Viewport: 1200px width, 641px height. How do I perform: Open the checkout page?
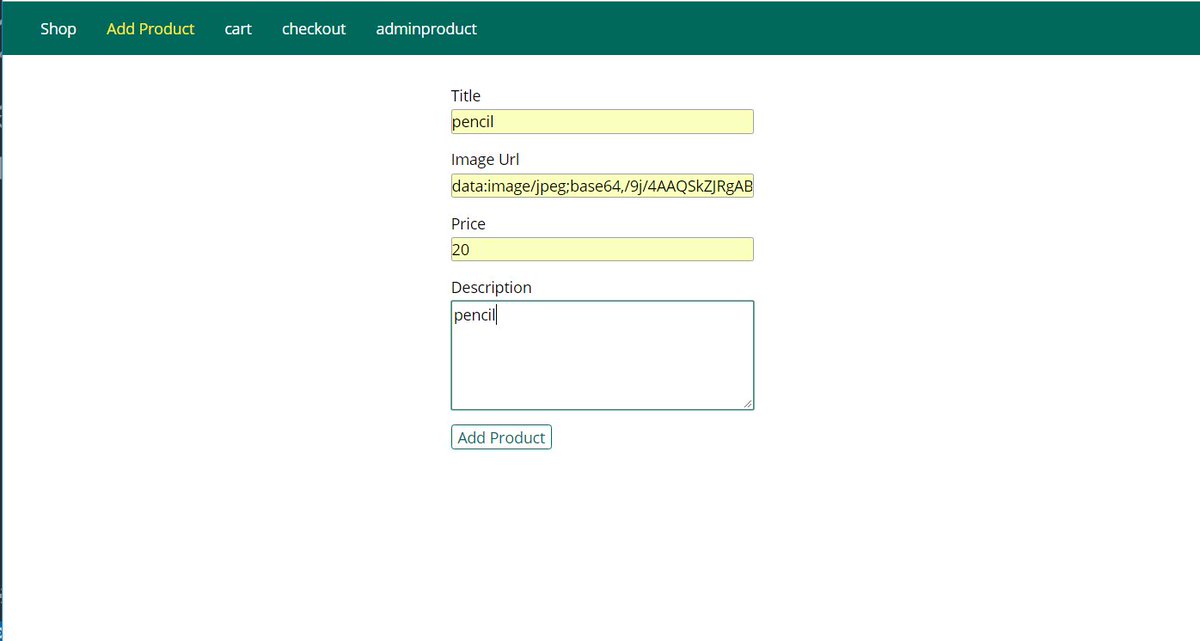pyautogui.click(x=313, y=28)
